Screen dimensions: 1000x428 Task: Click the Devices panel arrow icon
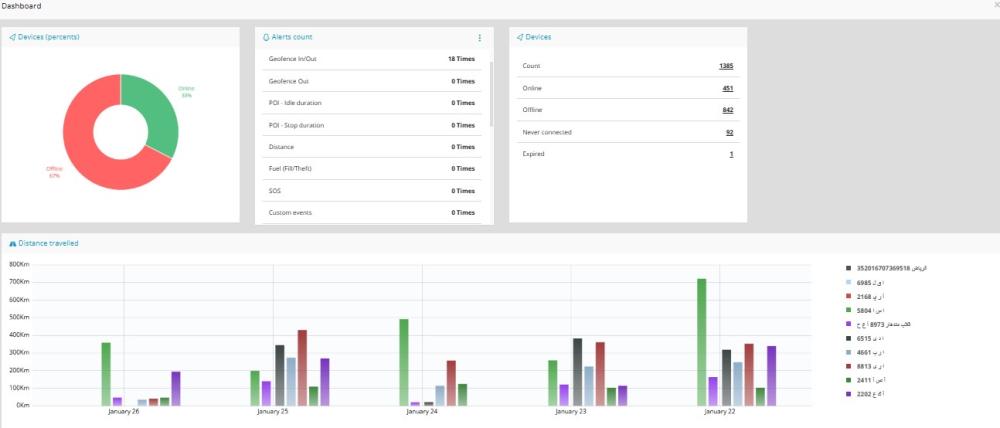pyautogui.click(x=520, y=37)
